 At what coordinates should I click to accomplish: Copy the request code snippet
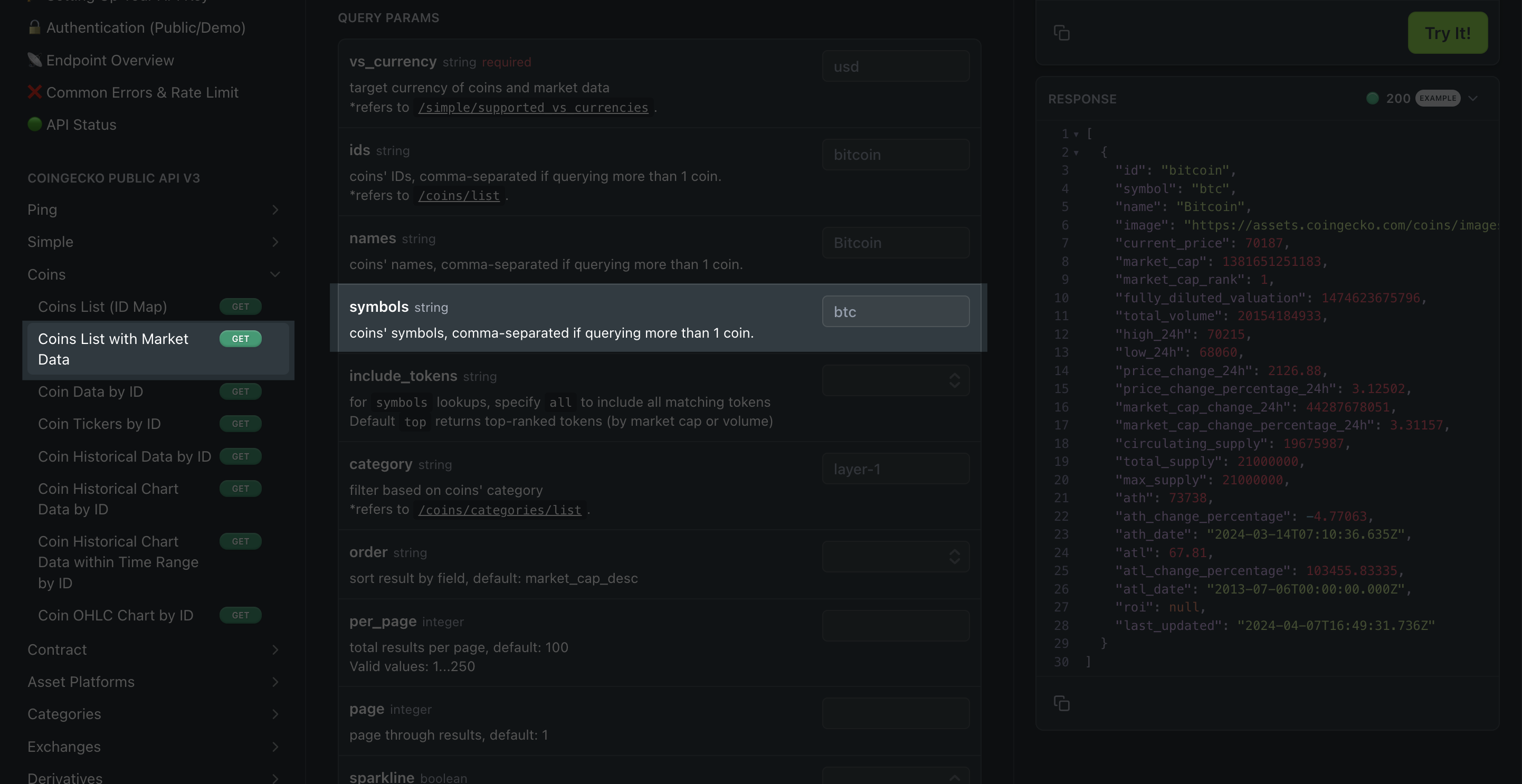click(1062, 33)
